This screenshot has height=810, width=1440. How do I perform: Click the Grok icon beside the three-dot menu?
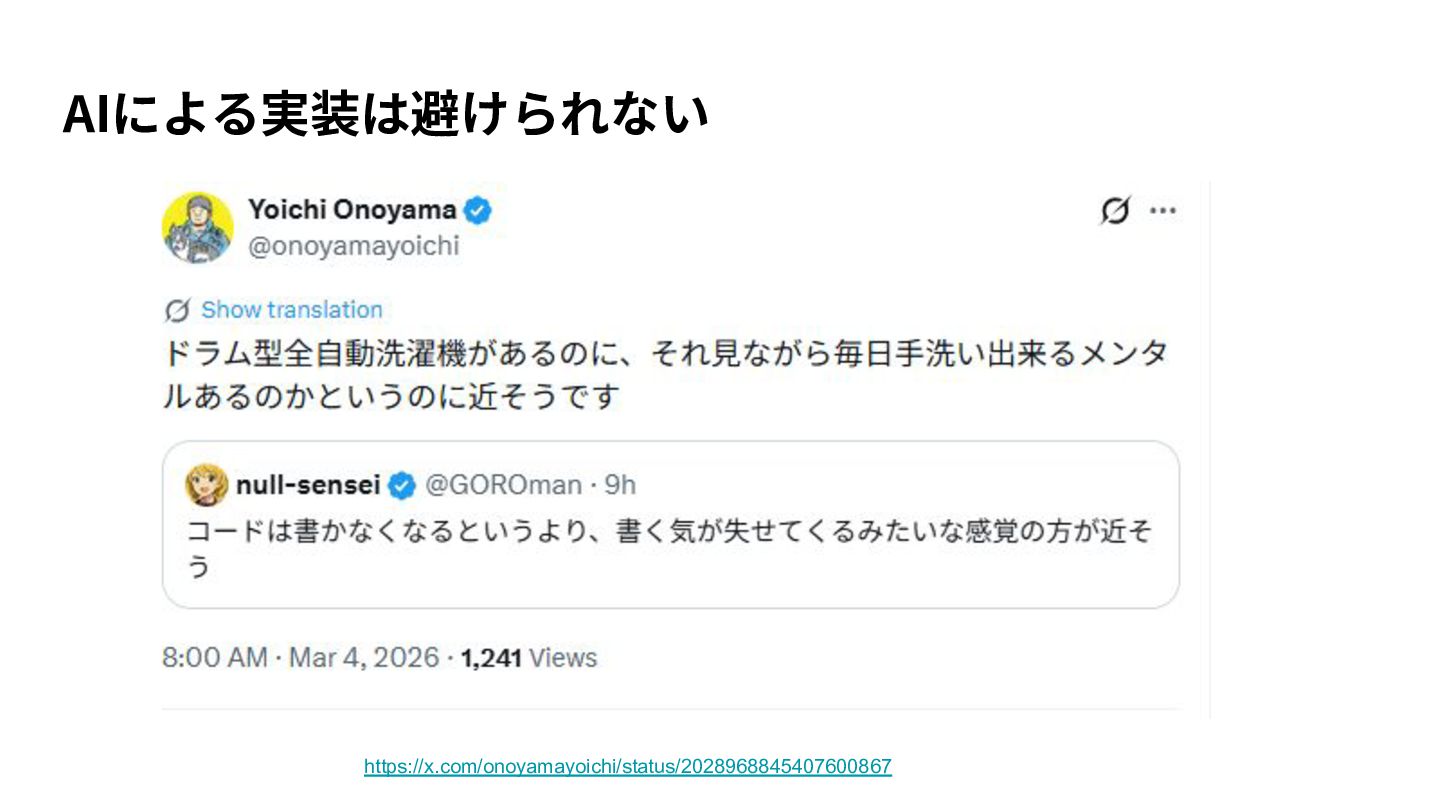[1114, 211]
